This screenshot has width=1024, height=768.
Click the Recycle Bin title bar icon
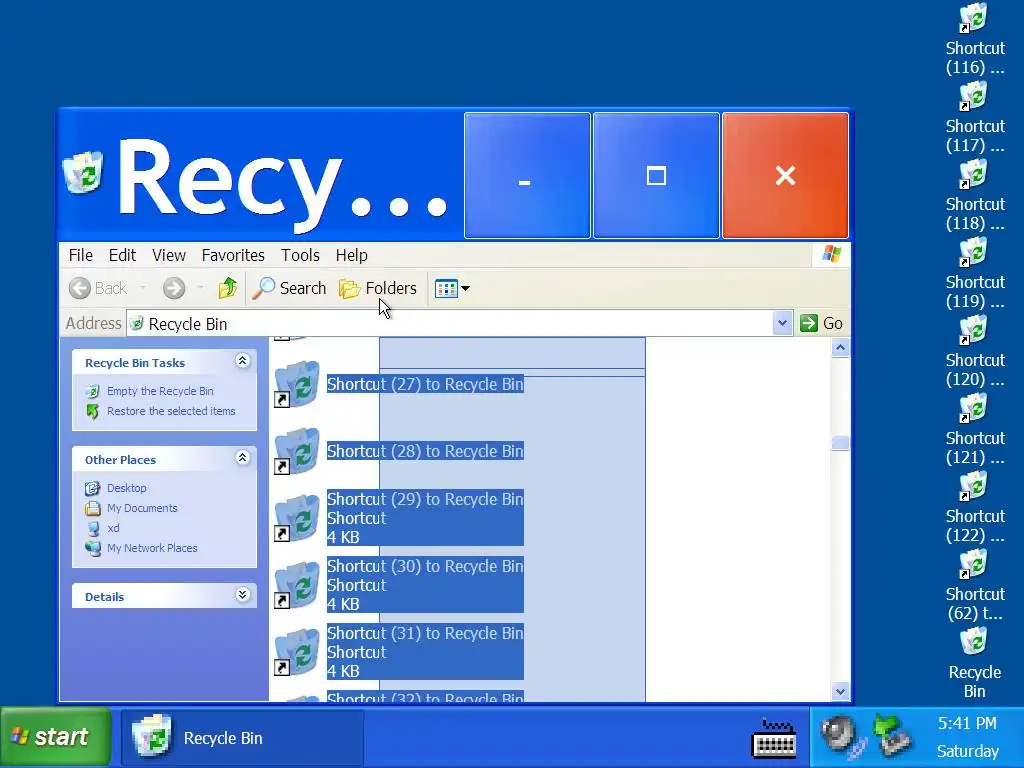84,174
